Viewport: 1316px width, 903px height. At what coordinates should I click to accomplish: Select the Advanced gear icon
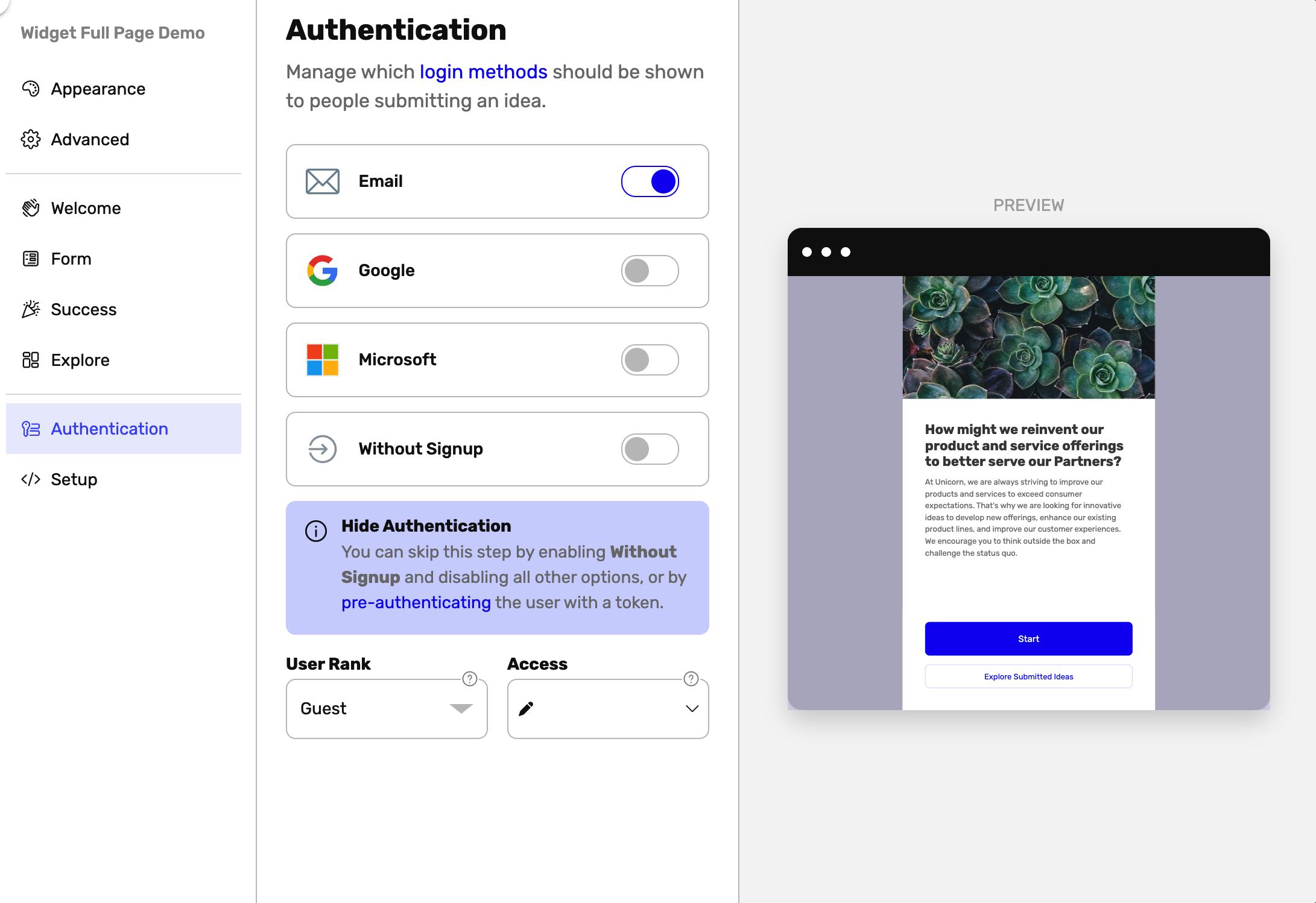(x=31, y=139)
